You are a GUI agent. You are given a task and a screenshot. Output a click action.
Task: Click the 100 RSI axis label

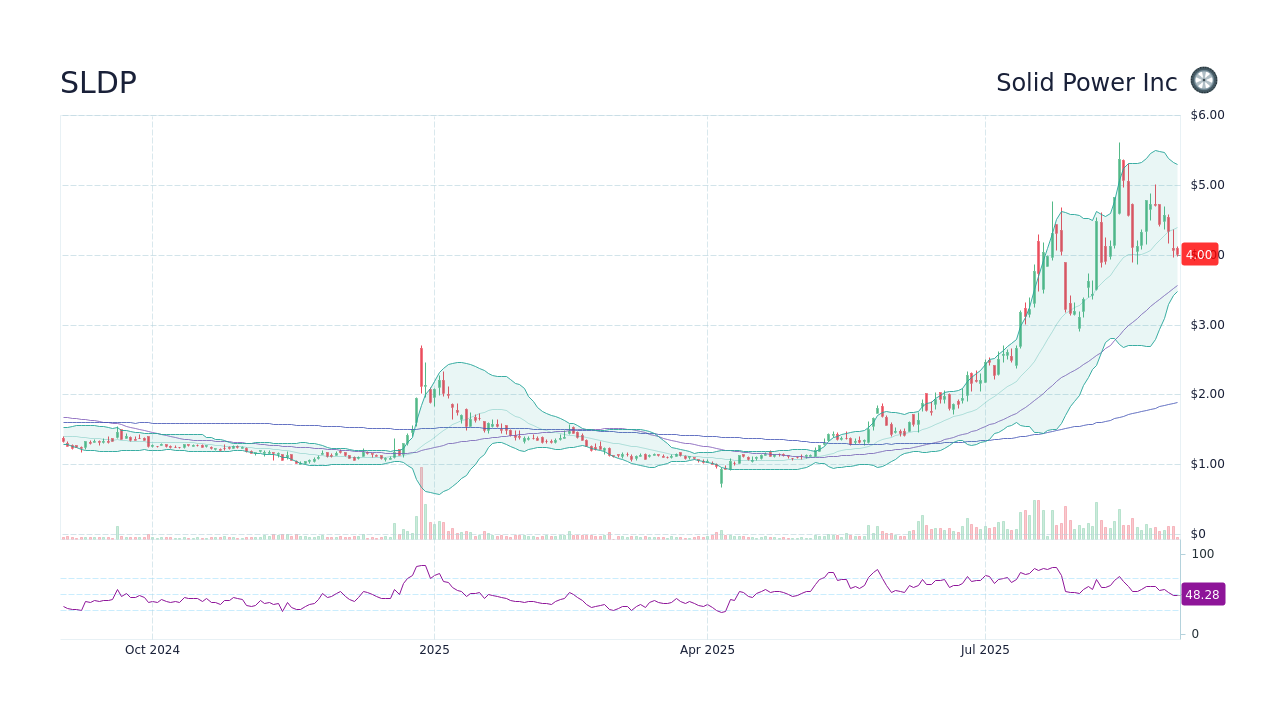[1202, 554]
